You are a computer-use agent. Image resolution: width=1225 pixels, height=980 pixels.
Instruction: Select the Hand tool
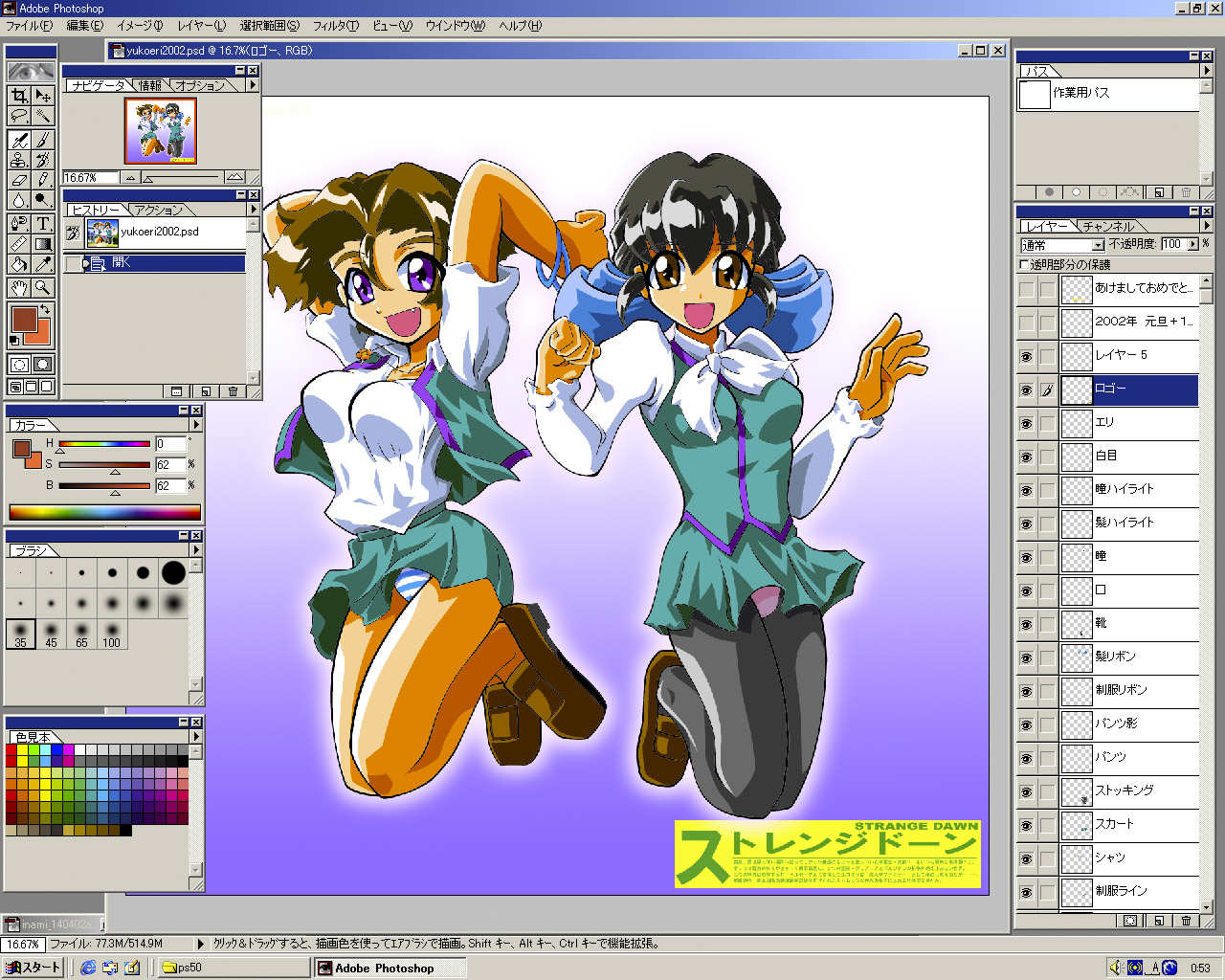coord(19,287)
